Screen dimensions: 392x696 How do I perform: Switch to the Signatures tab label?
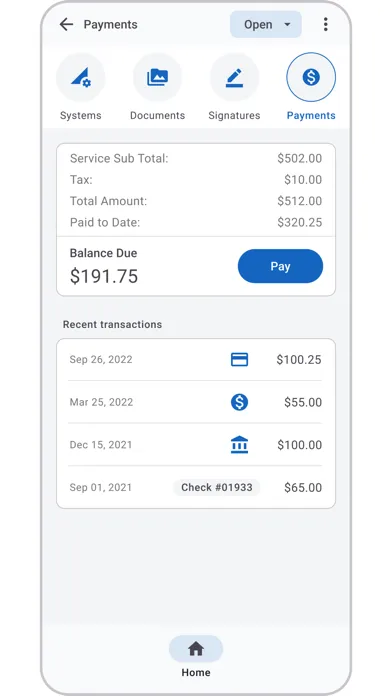pos(234,115)
